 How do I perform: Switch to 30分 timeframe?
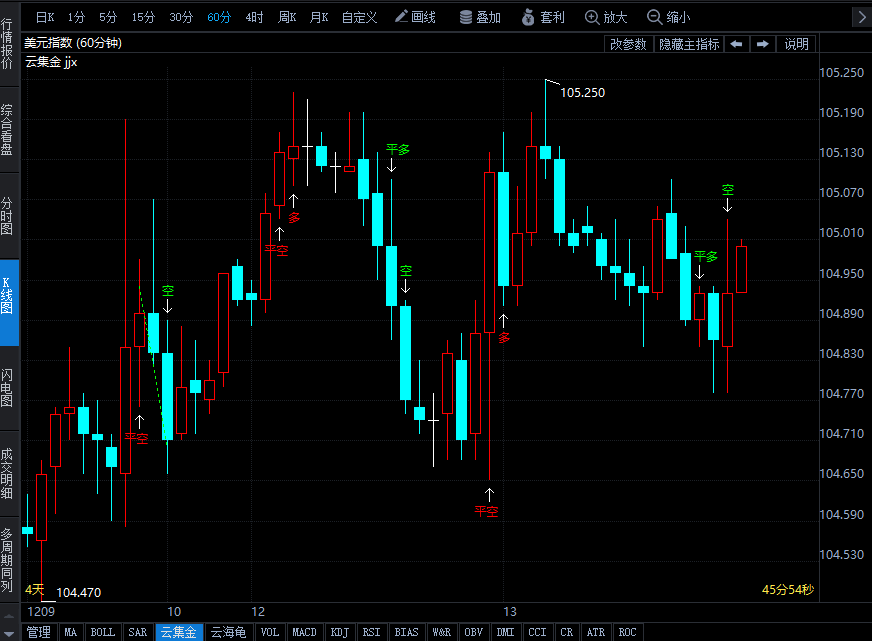[x=181, y=17]
